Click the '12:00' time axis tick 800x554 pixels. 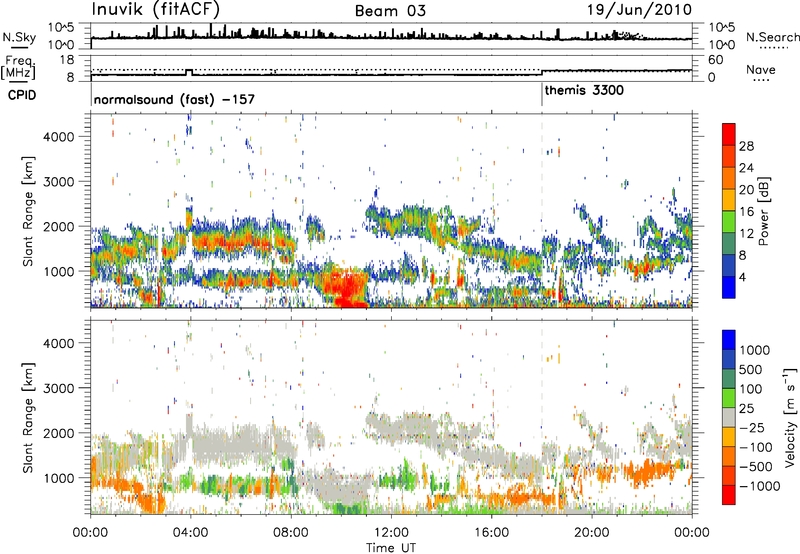(x=391, y=533)
